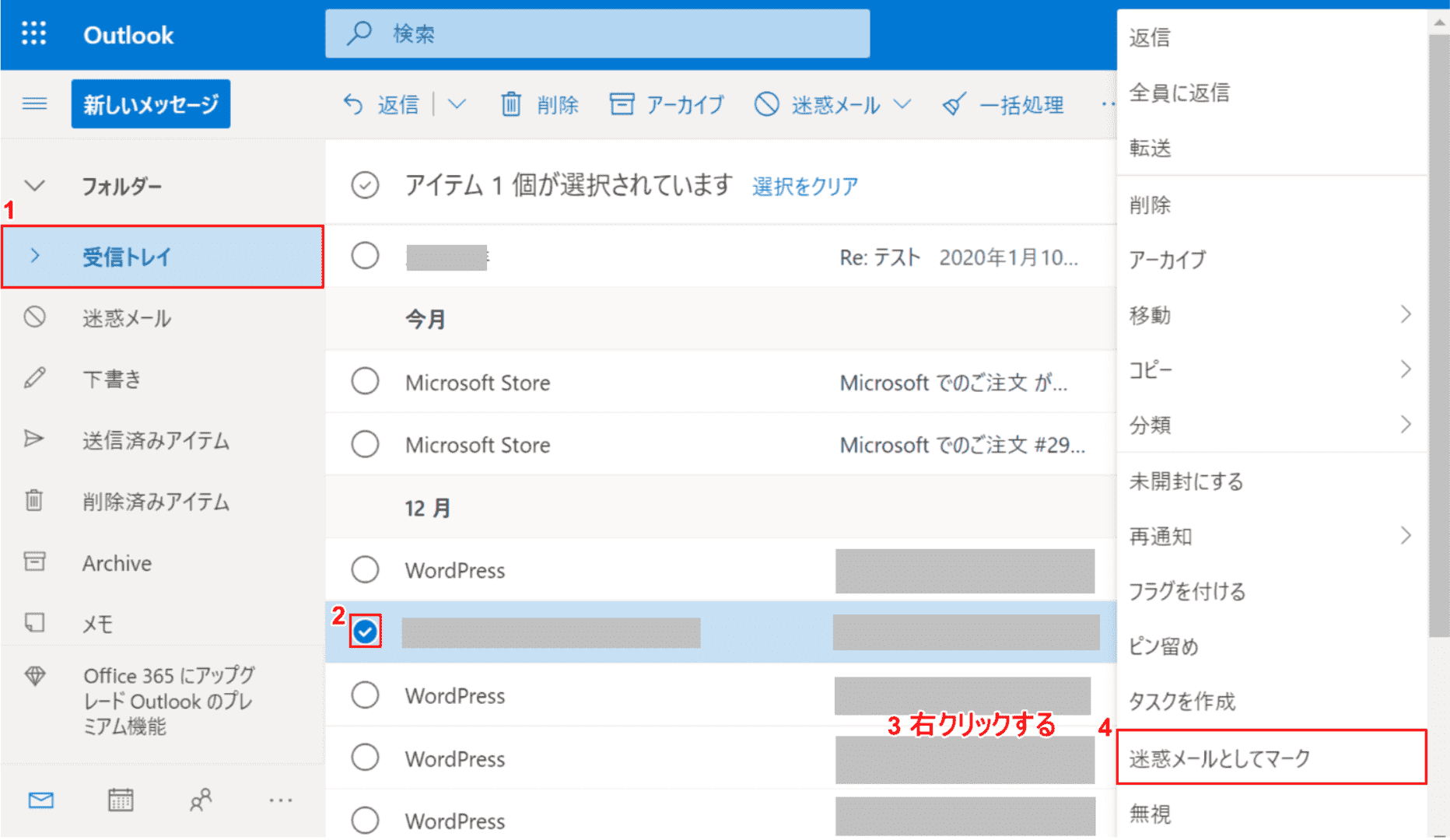Expand the reply (返信) dropdown arrow
This screenshot has height=840, width=1450.
(457, 104)
